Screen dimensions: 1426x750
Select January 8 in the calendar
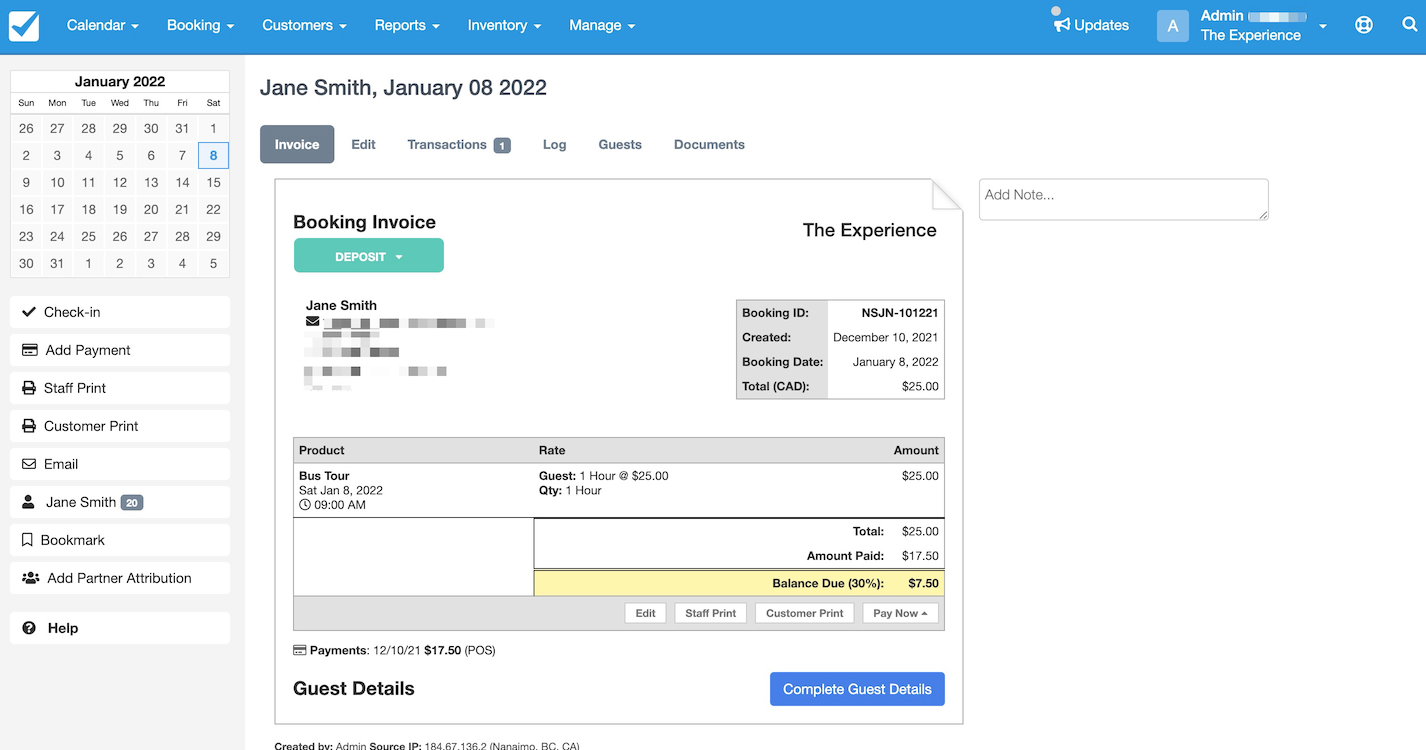[x=213, y=155]
